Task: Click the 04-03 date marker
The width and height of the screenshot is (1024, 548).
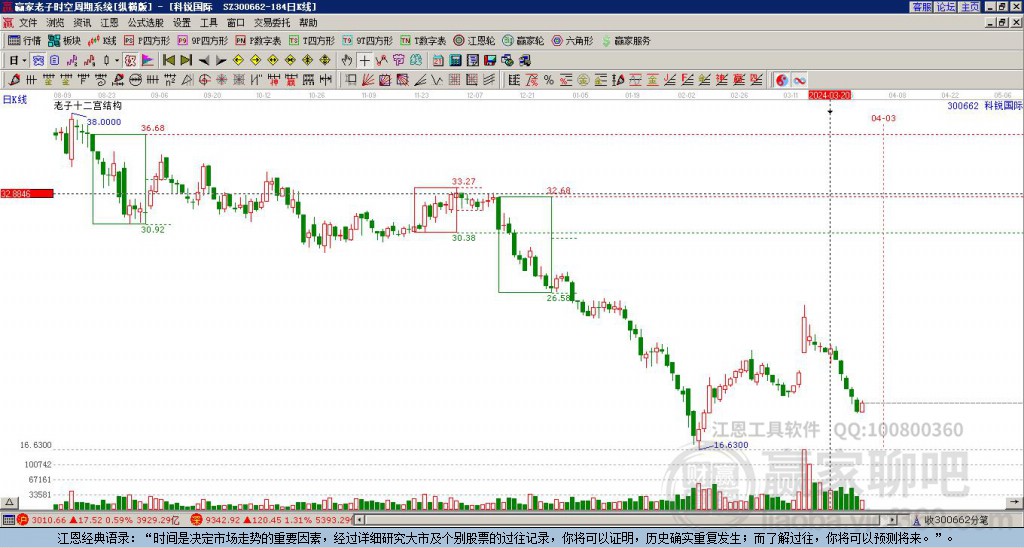Action: [x=883, y=118]
